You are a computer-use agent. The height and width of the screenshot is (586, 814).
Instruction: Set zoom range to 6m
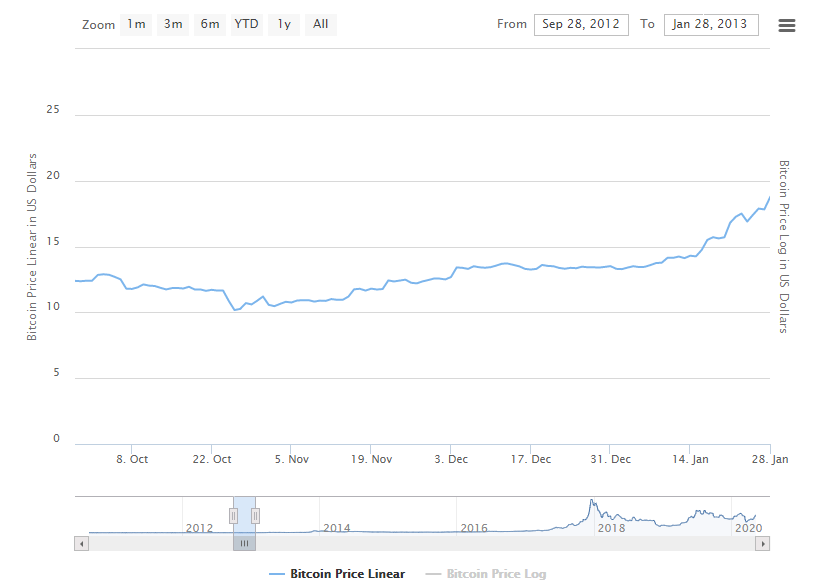pos(210,24)
